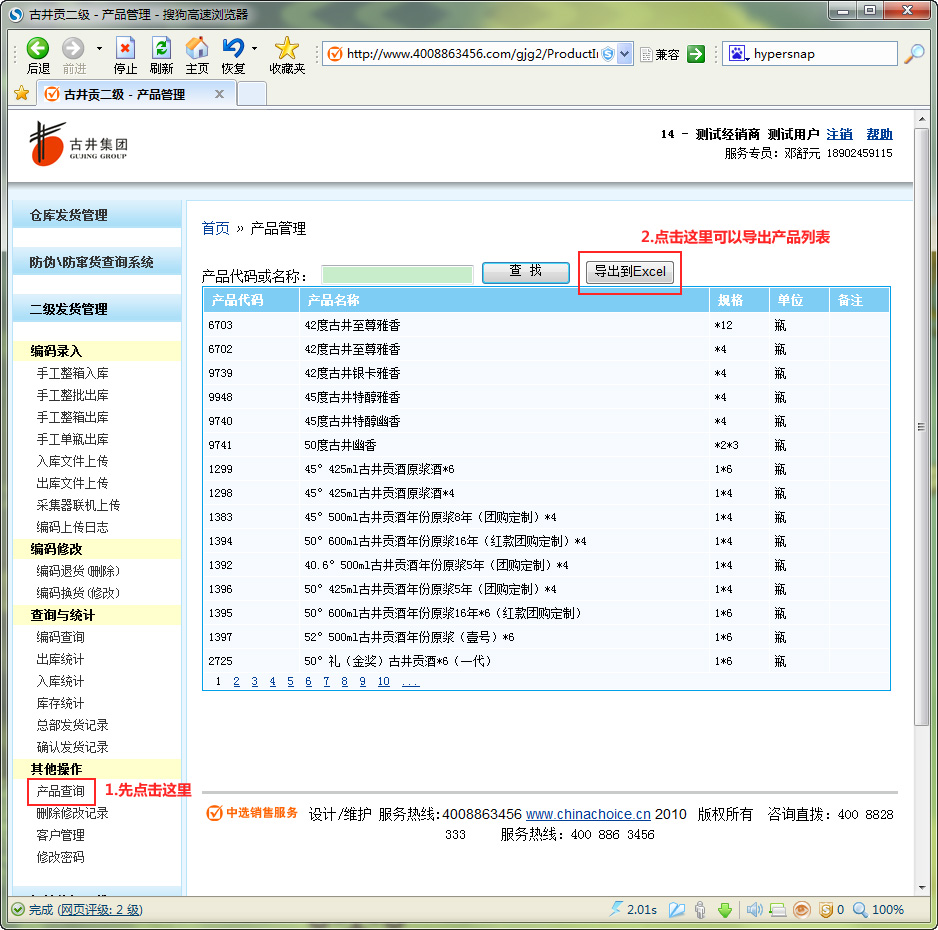Image resolution: width=938 pixels, height=930 pixels.
Task: Go to page 10 of the product list
Action: click(383, 681)
